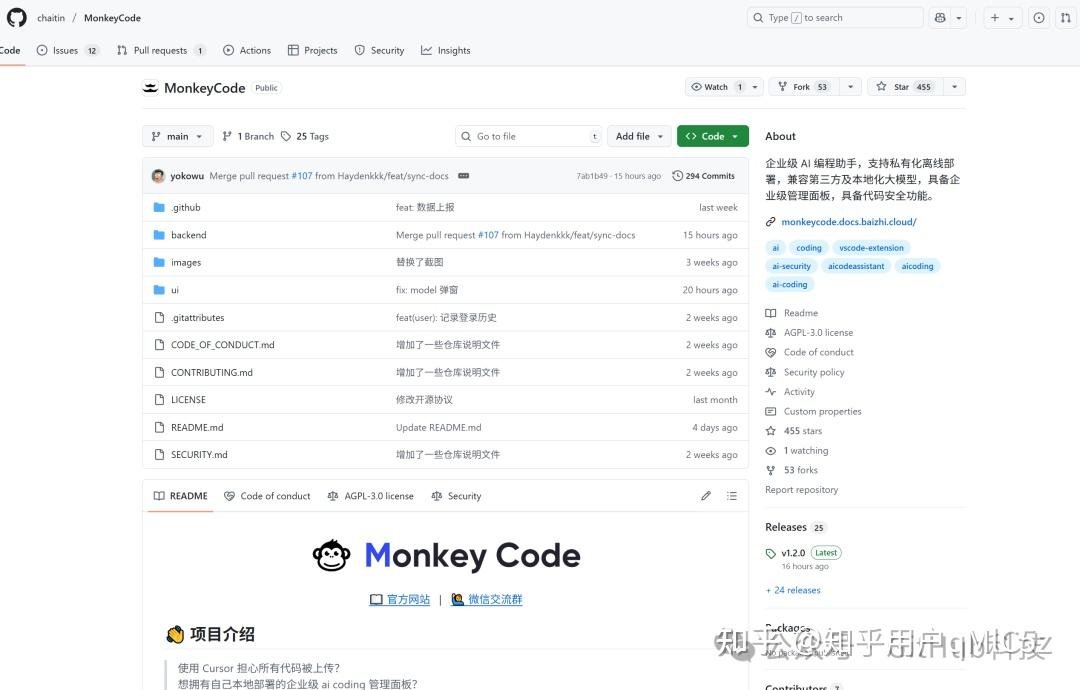
Task: Click inside the Go to file search field
Action: (x=528, y=135)
